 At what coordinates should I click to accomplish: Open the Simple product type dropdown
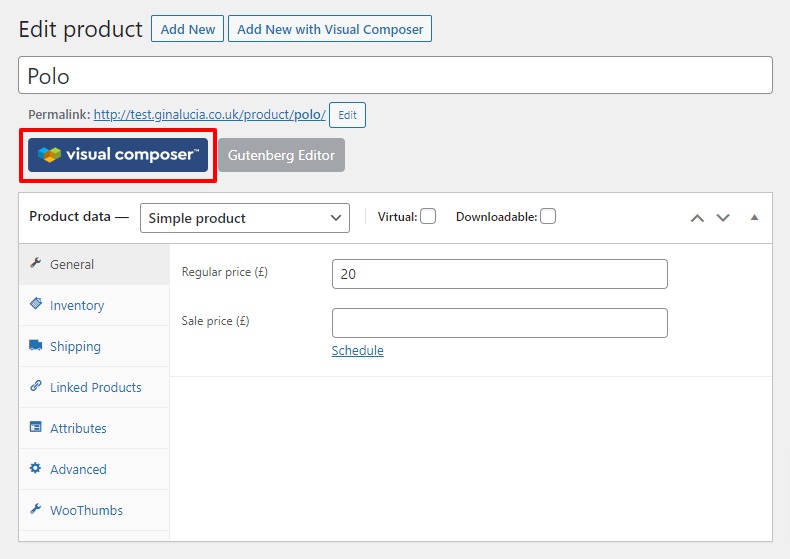(x=245, y=218)
